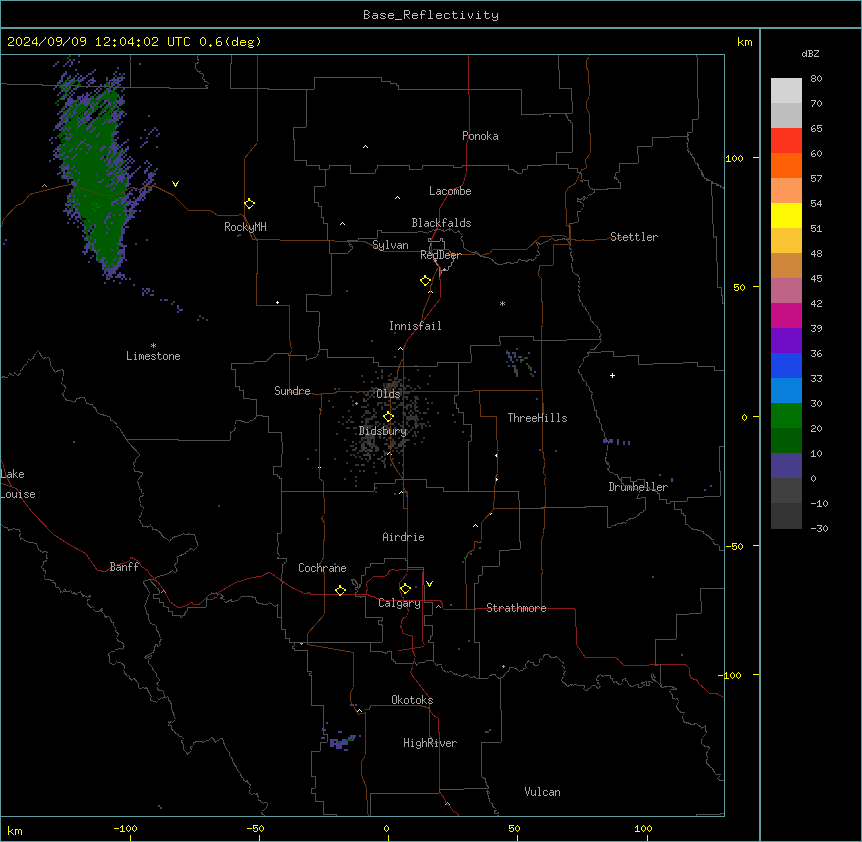Click the yellow diamond marker above Calgary label
Screen dimensions: 862x842
pyautogui.click(x=405, y=589)
